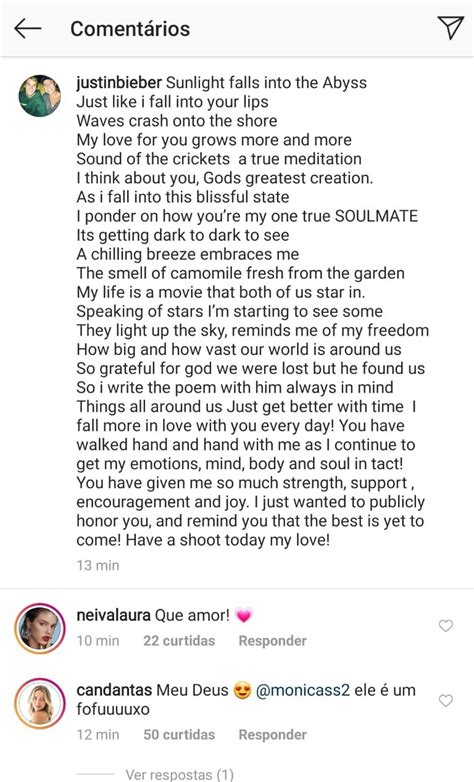View the 22 curtidas likes list
Viewport: 474px width, 782px height.
click(x=179, y=640)
